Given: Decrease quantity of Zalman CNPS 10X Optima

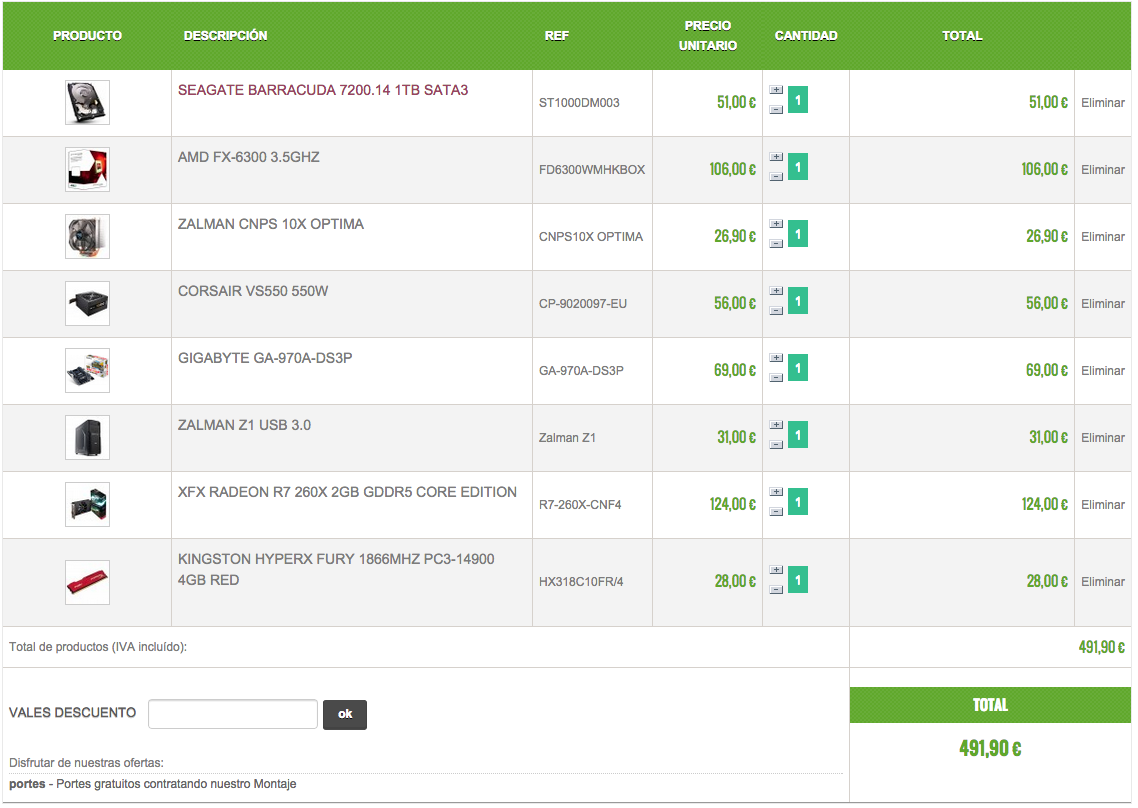Looking at the screenshot, I should 776,243.
